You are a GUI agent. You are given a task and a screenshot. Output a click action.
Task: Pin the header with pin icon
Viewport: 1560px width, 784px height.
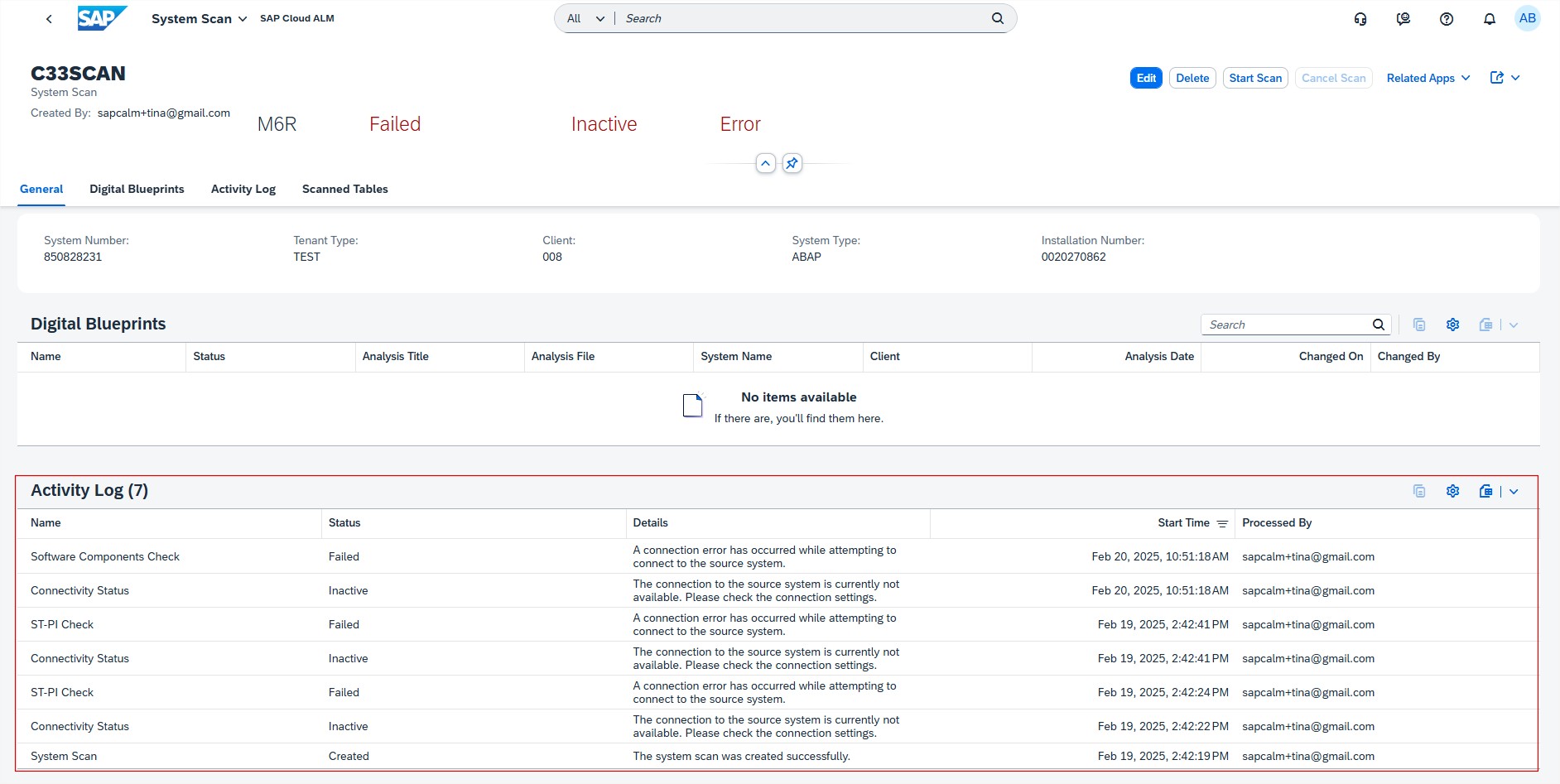coord(792,163)
